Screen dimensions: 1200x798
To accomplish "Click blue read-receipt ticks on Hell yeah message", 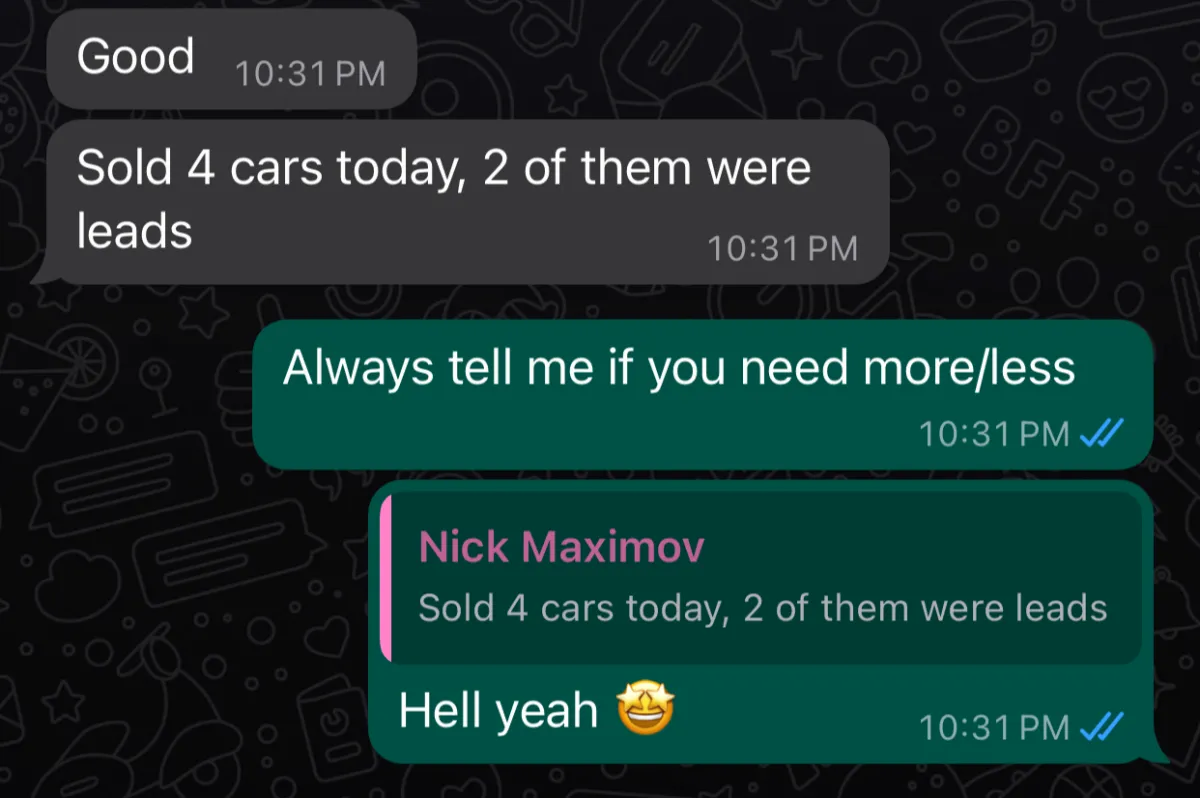I will point(1104,726).
